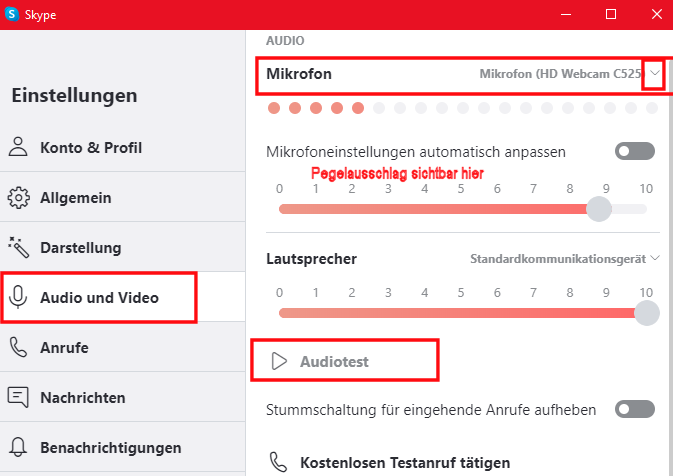Click the bell icon beside Benachrichtigungen

pyautogui.click(x=18, y=447)
